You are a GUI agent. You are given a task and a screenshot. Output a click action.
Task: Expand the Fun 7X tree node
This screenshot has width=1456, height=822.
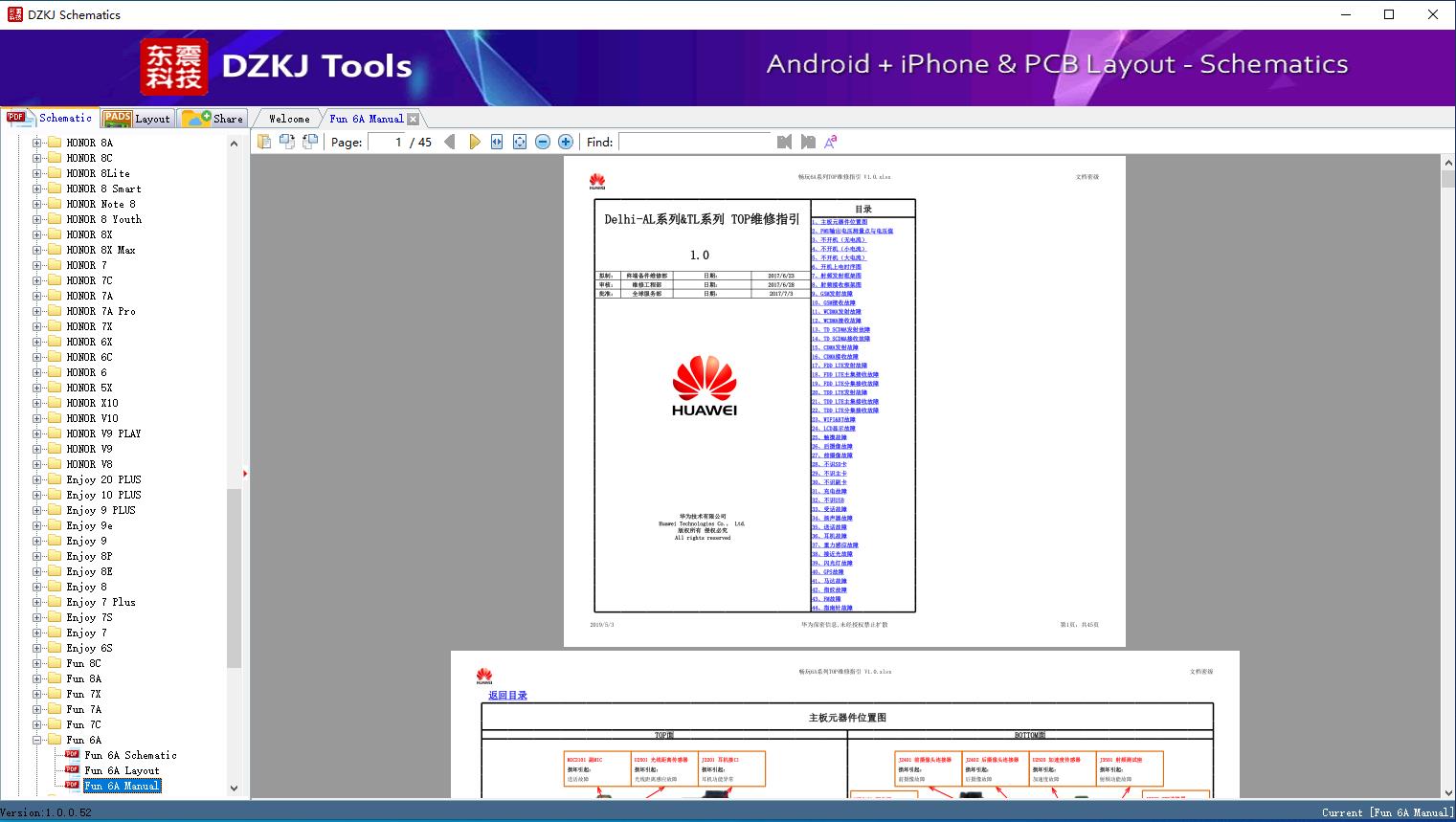pos(36,694)
